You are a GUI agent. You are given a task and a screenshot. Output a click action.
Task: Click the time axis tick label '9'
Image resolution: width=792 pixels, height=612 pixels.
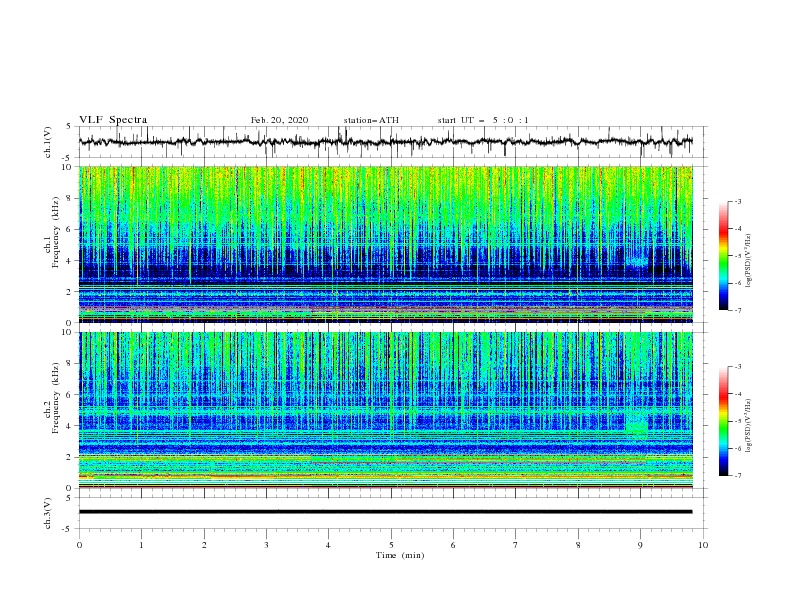[x=640, y=545]
